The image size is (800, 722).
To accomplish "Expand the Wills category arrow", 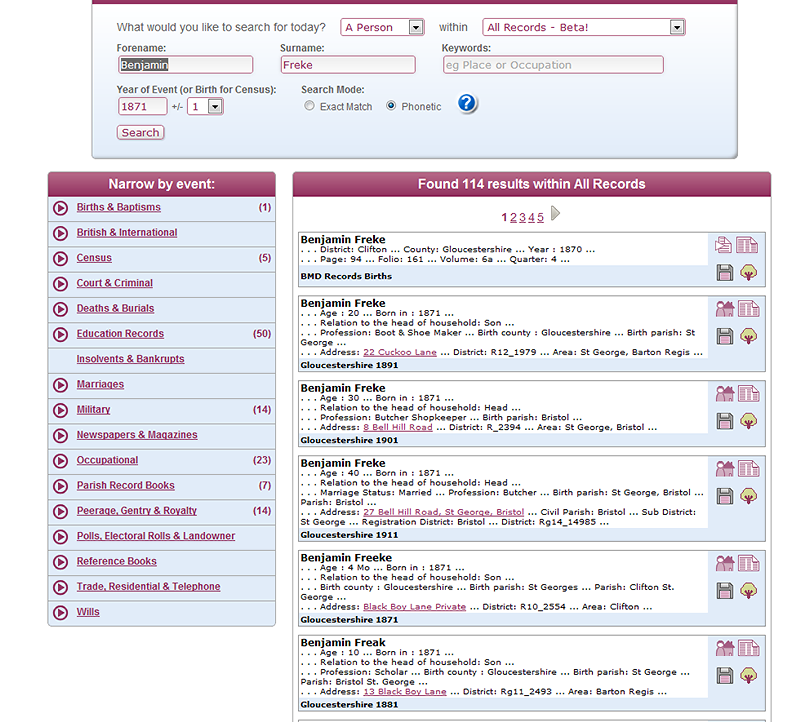I will tap(61, 612).
